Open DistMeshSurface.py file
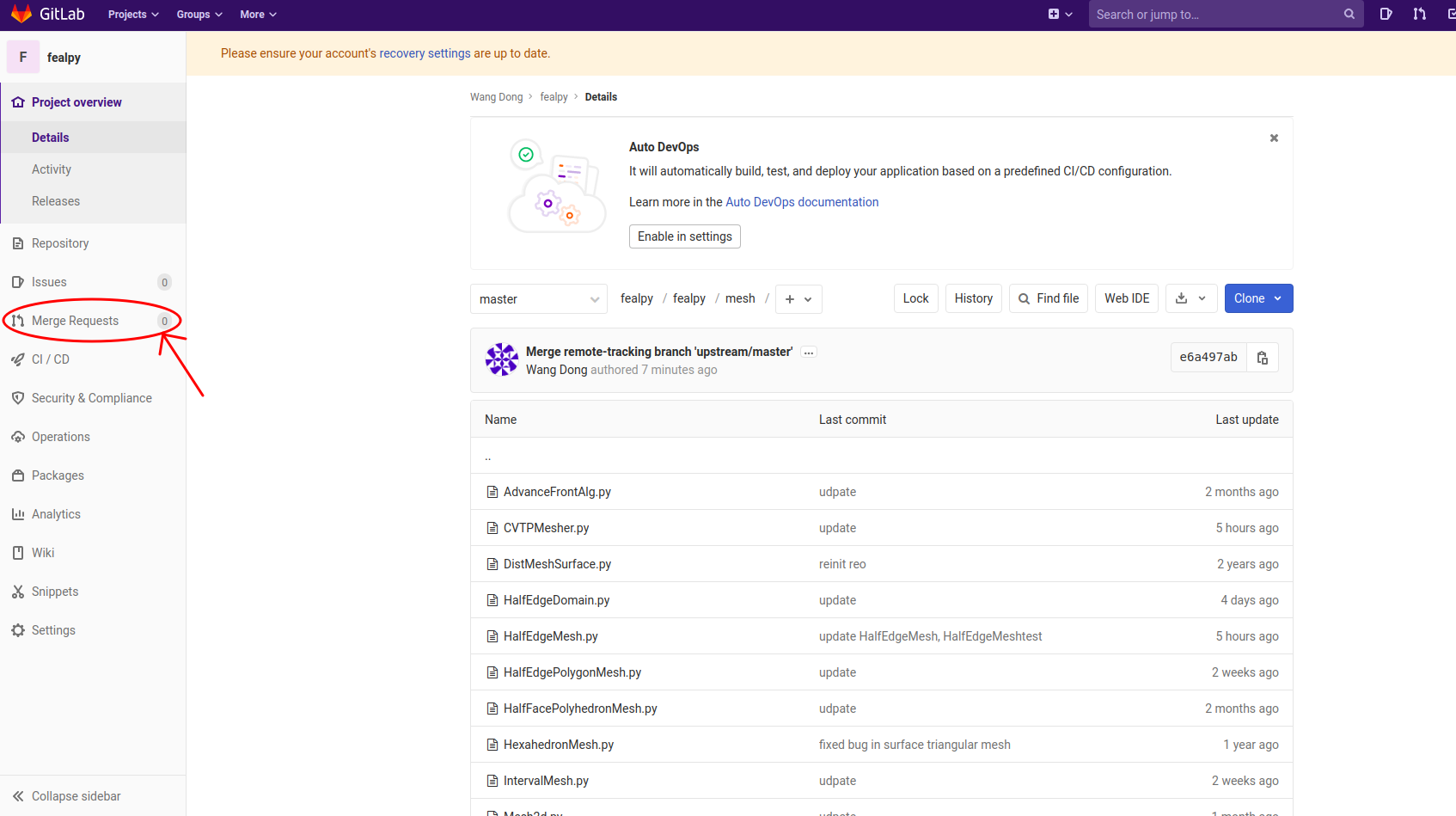The image size is (1456, 816). tap(557, 564)
